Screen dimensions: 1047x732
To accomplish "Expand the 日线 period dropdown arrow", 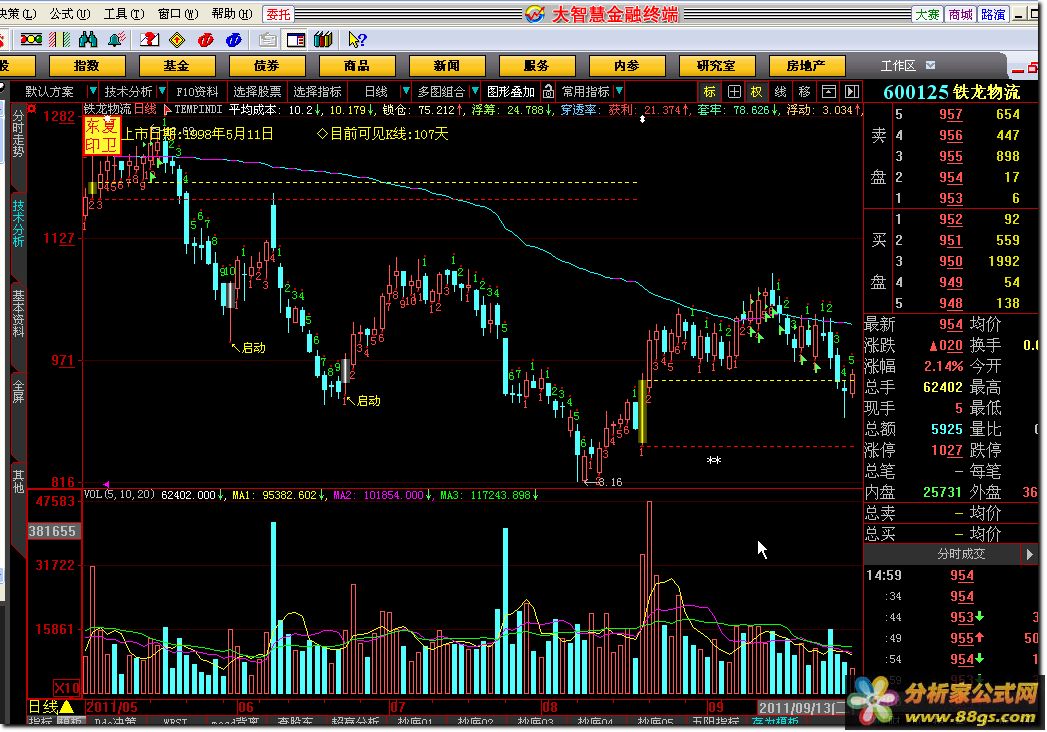I will pyautogui.click(x=405, y=91).
